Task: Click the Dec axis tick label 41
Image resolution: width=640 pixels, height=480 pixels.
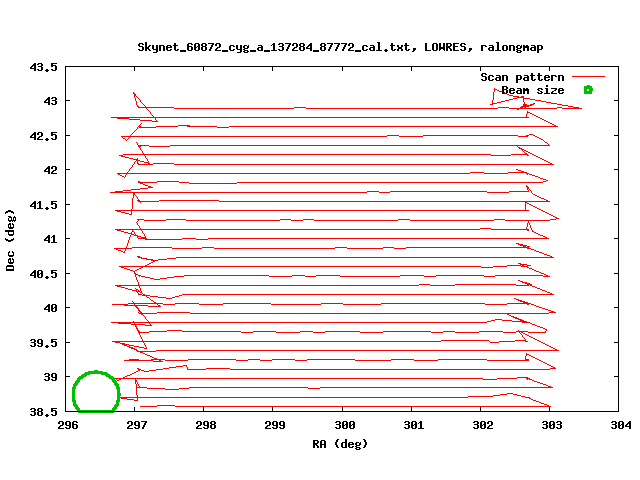Action: [x=51, y=239]
